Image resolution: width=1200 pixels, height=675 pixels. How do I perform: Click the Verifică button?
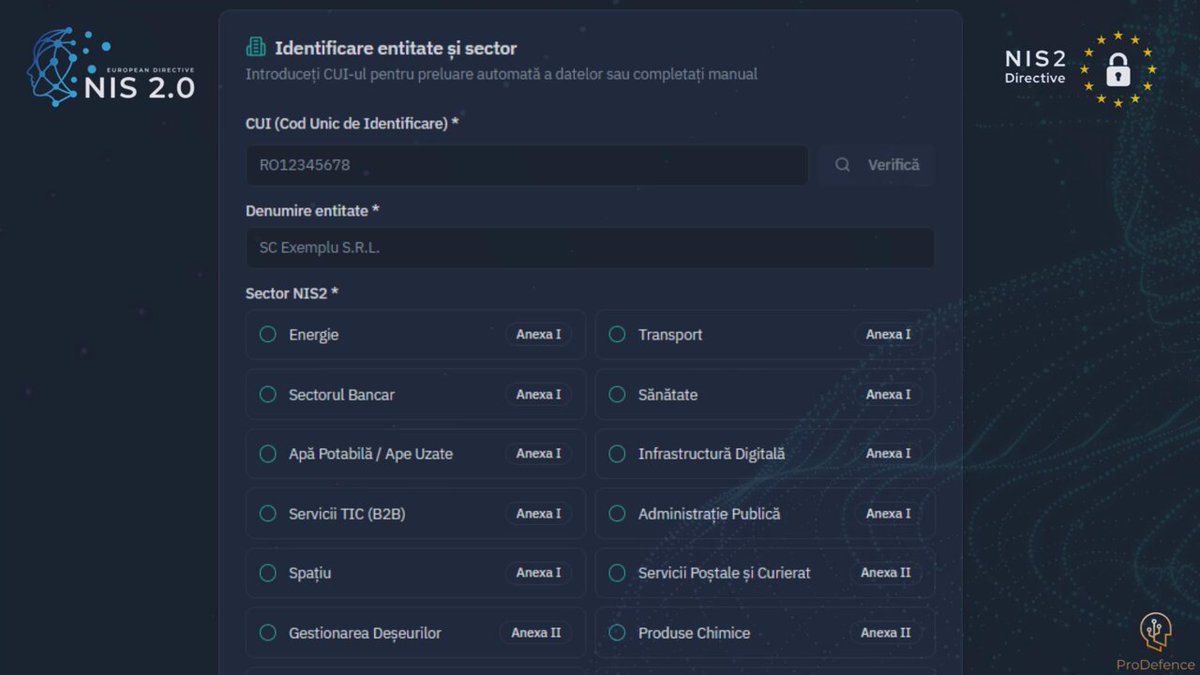click(877, 165)
